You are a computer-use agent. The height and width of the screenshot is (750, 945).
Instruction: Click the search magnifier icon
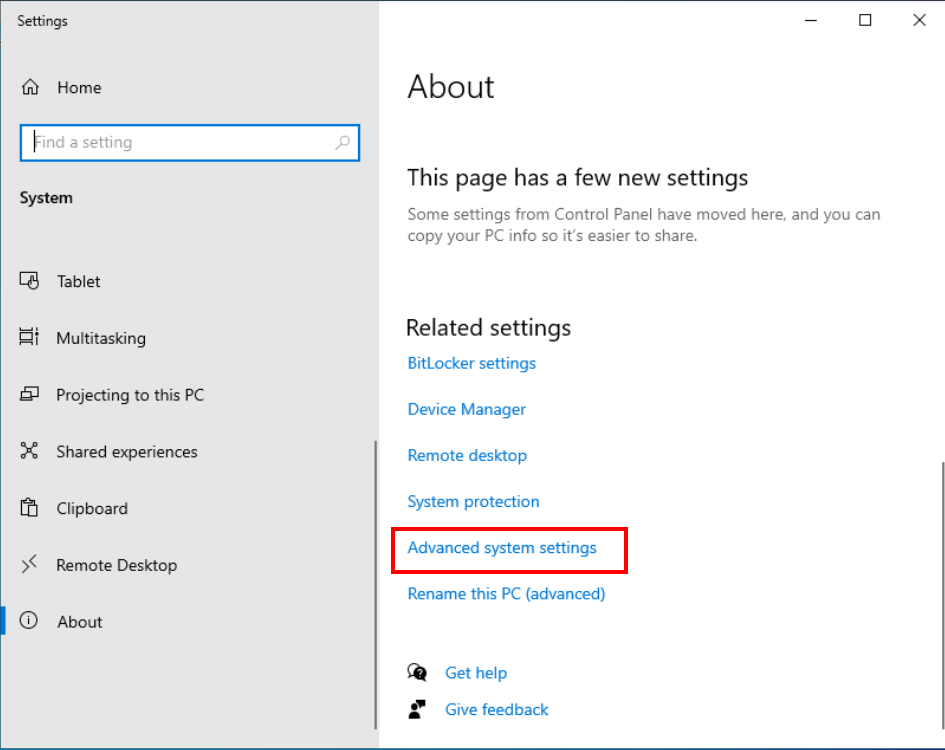point(343,143)
